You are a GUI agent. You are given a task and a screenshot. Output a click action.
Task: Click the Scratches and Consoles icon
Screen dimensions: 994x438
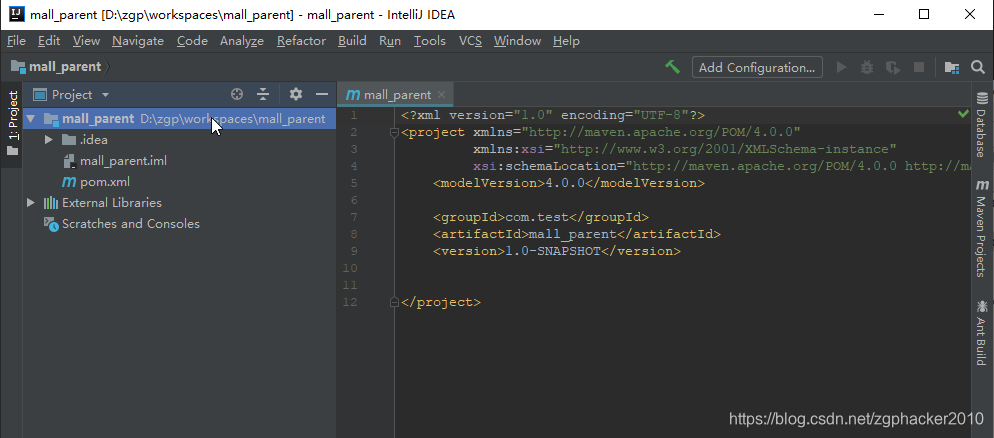click(51, 224)
